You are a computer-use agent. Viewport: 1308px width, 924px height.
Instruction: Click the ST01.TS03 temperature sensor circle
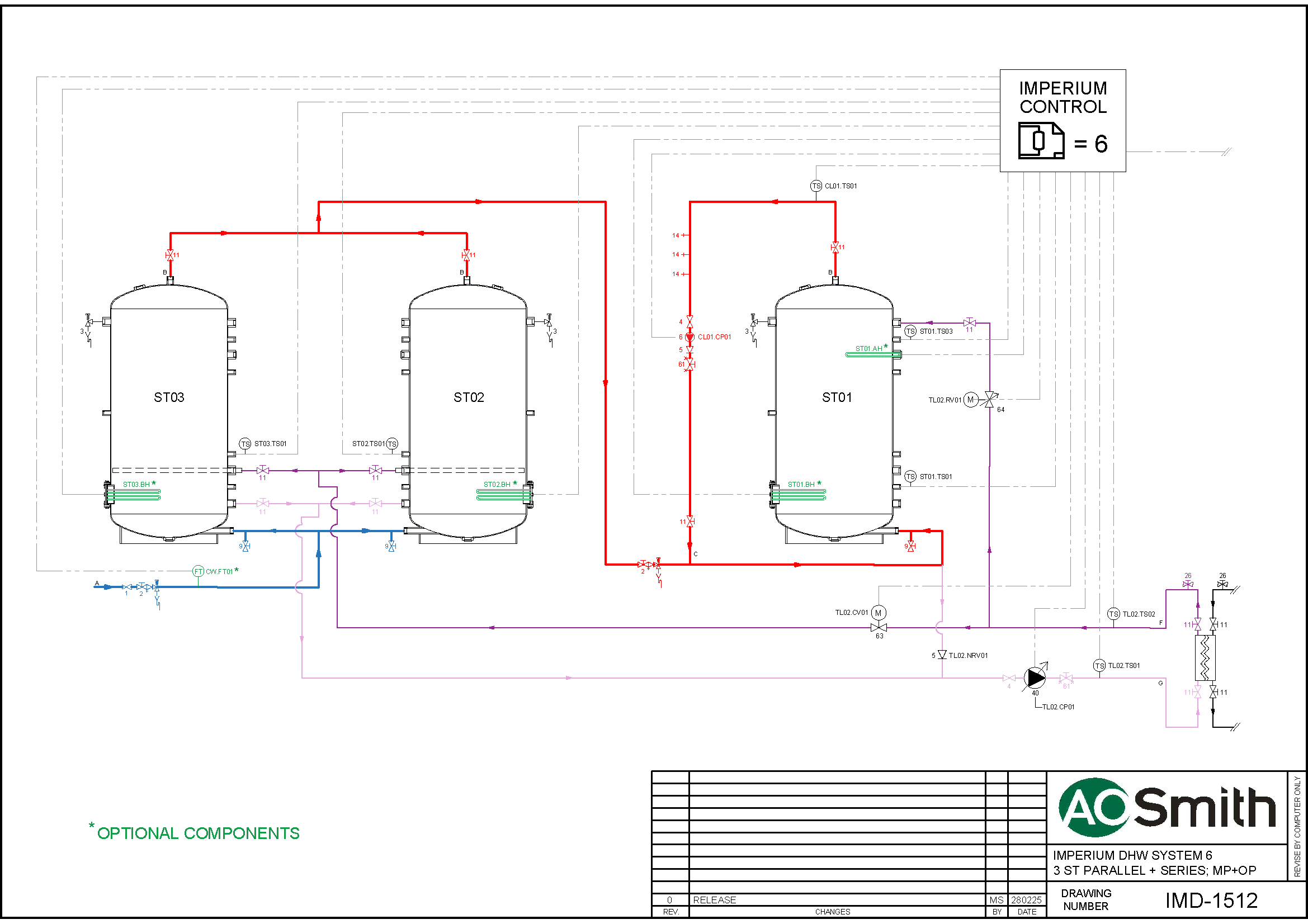(910, 331)
